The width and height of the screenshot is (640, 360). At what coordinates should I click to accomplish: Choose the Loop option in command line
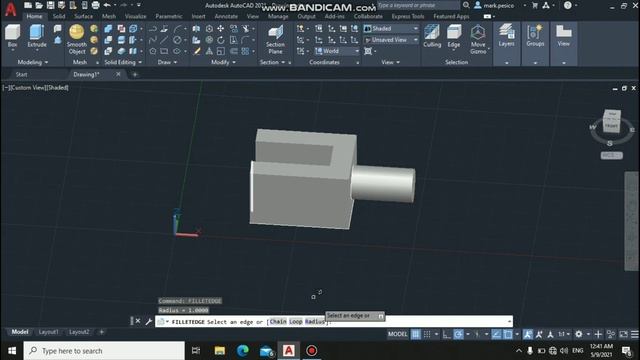tap(296, 322)
